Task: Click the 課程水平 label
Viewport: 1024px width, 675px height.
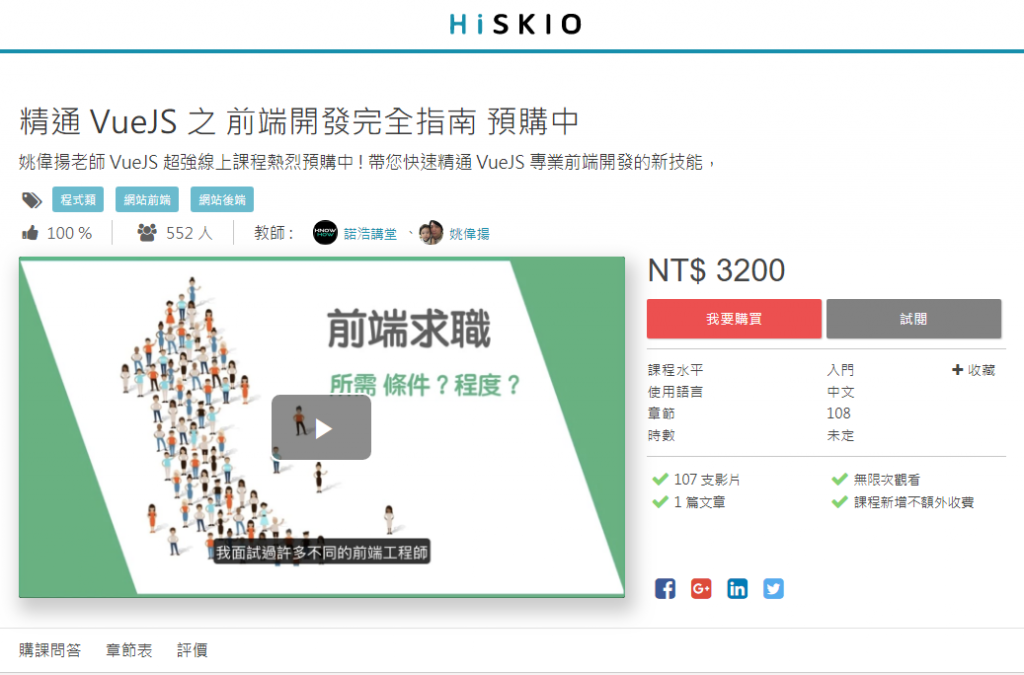Action: point(676,370)
